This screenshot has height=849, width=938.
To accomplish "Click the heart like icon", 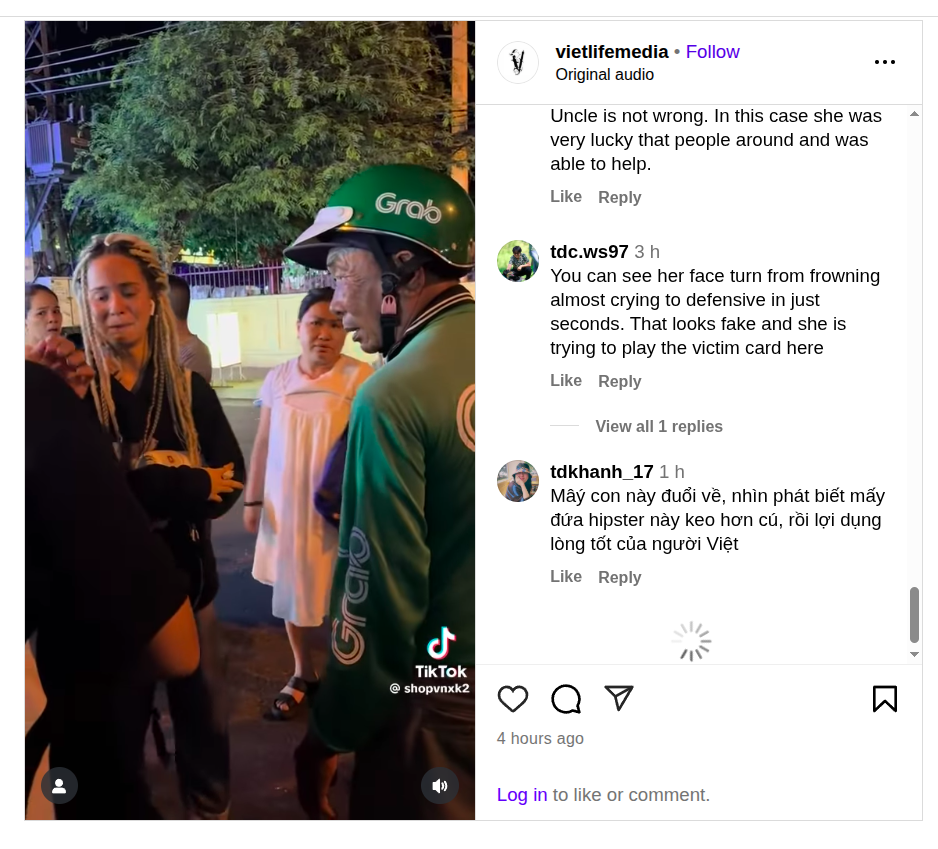I will click(x=513, y=698).
